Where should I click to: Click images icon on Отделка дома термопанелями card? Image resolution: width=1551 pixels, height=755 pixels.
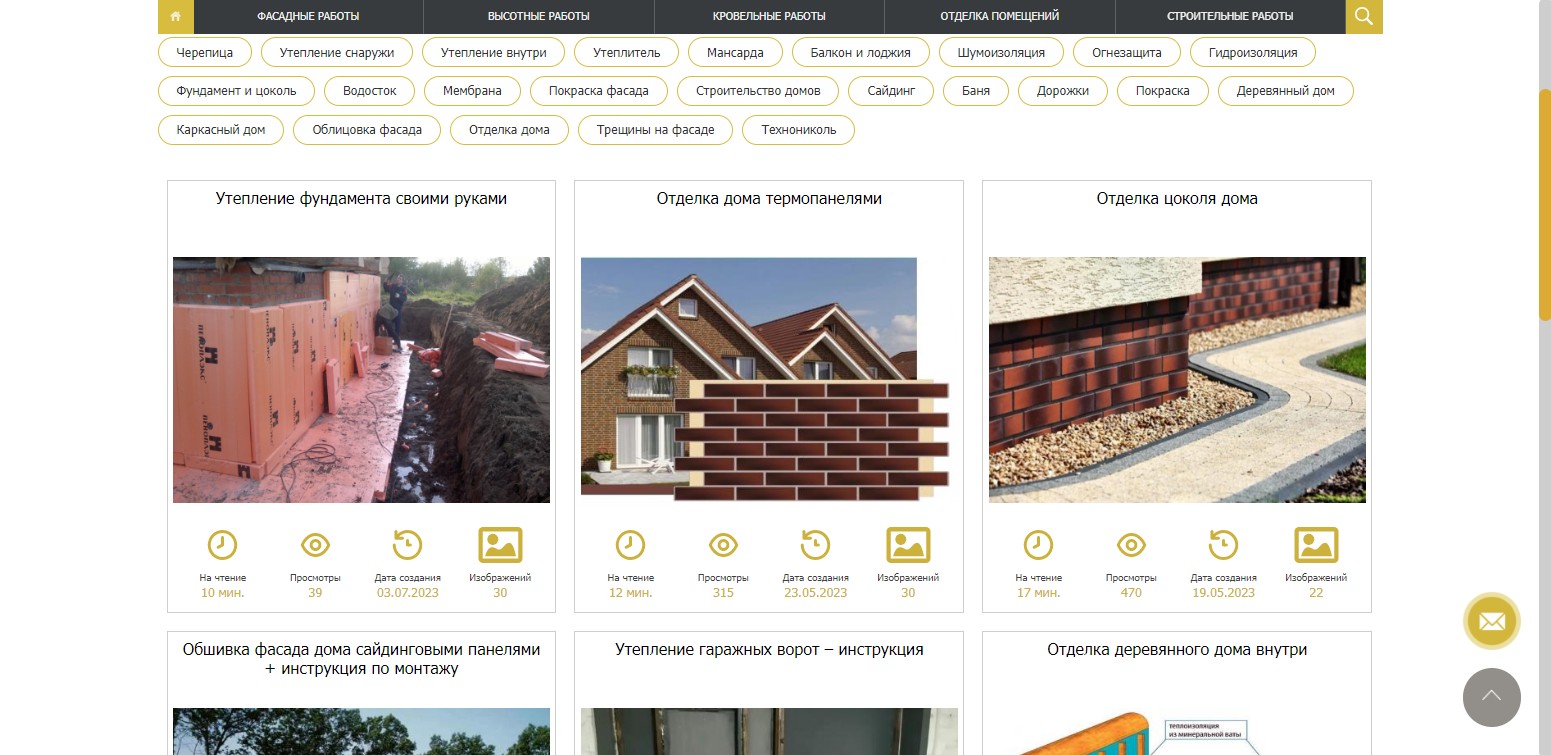908,545
